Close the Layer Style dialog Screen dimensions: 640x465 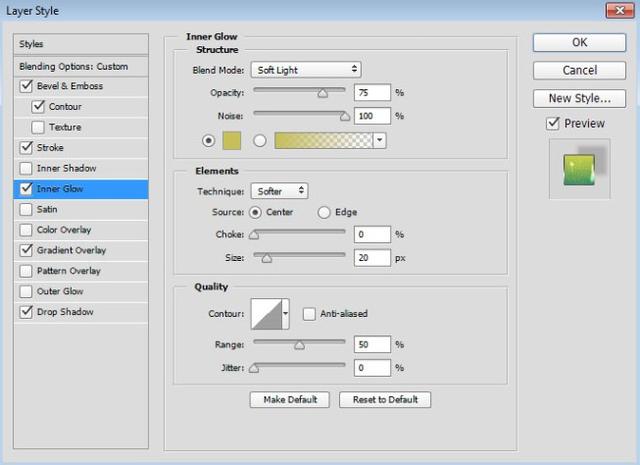[612, 10]
